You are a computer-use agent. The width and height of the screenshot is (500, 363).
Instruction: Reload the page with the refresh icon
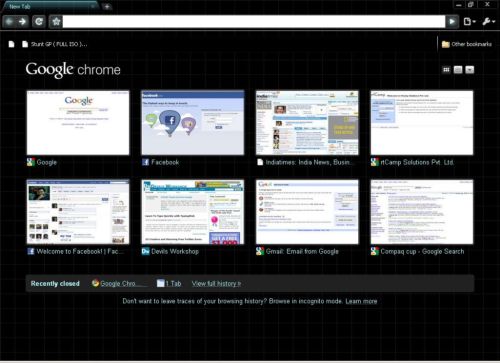tap(39, 22)
